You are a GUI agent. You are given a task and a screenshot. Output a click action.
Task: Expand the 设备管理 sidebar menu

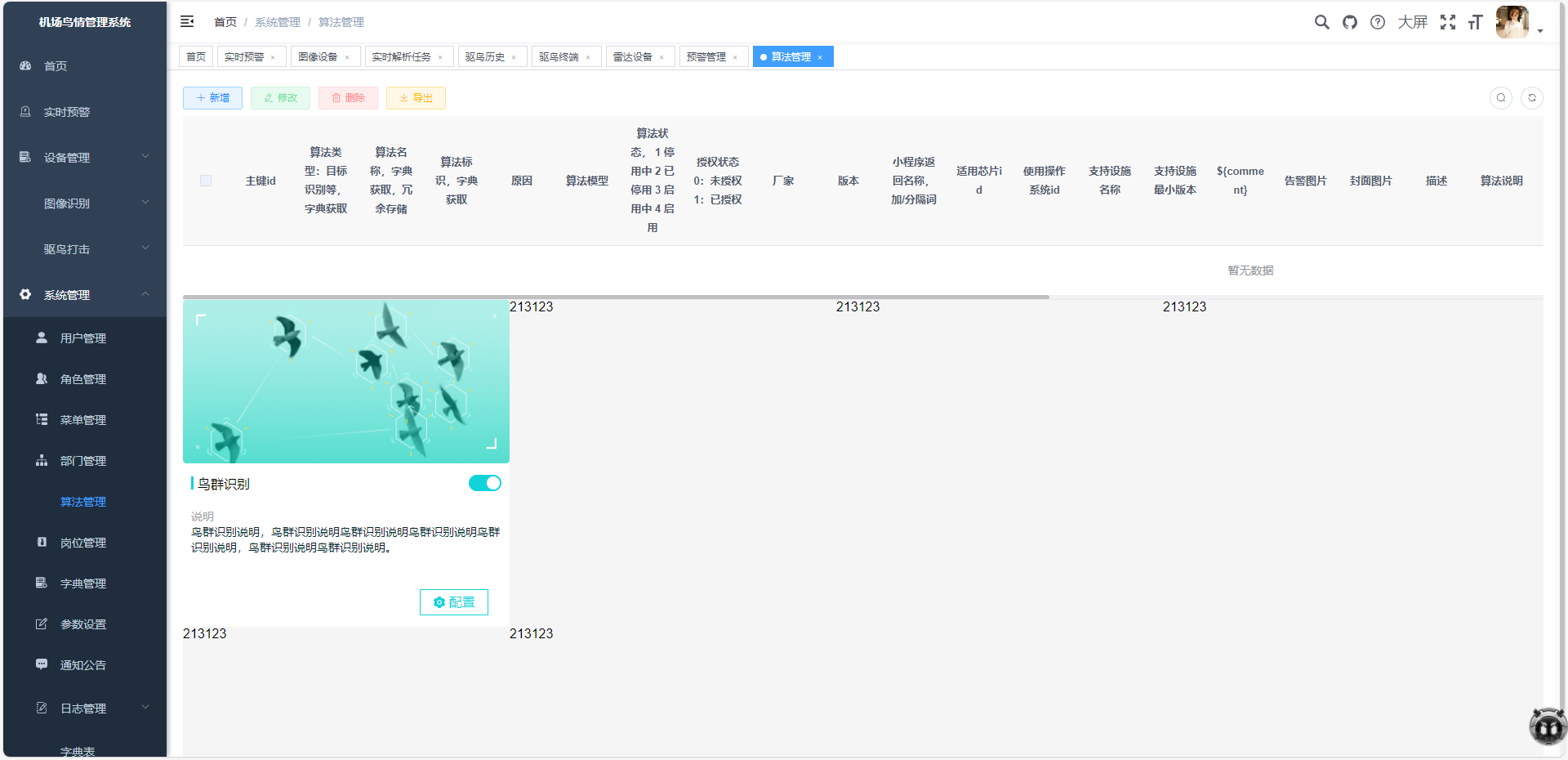[145, 156]
